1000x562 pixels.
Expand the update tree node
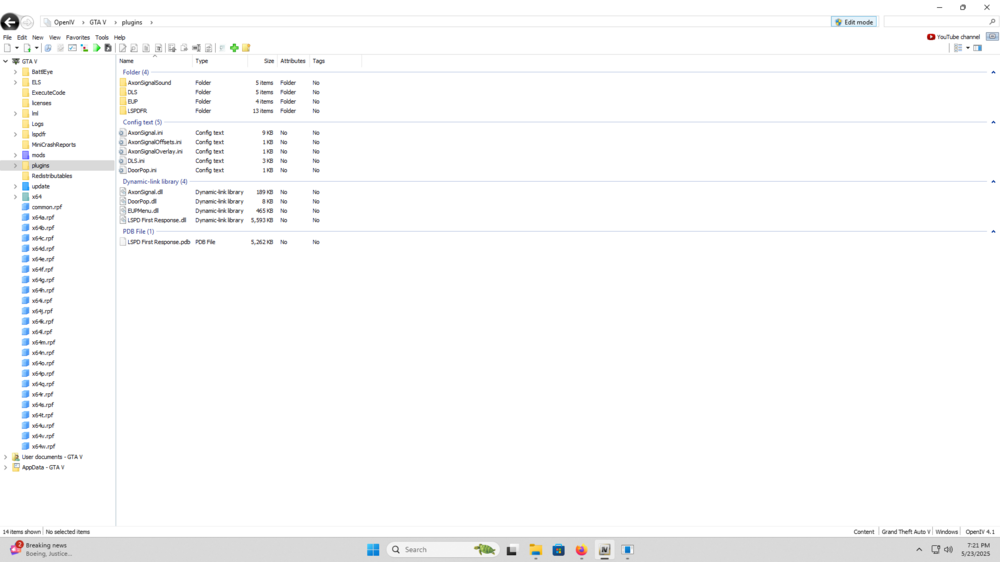pos(15,186)
